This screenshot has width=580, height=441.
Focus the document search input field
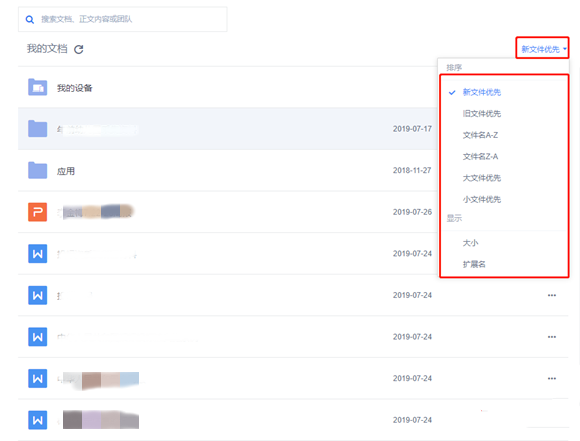tap(122, 19)
